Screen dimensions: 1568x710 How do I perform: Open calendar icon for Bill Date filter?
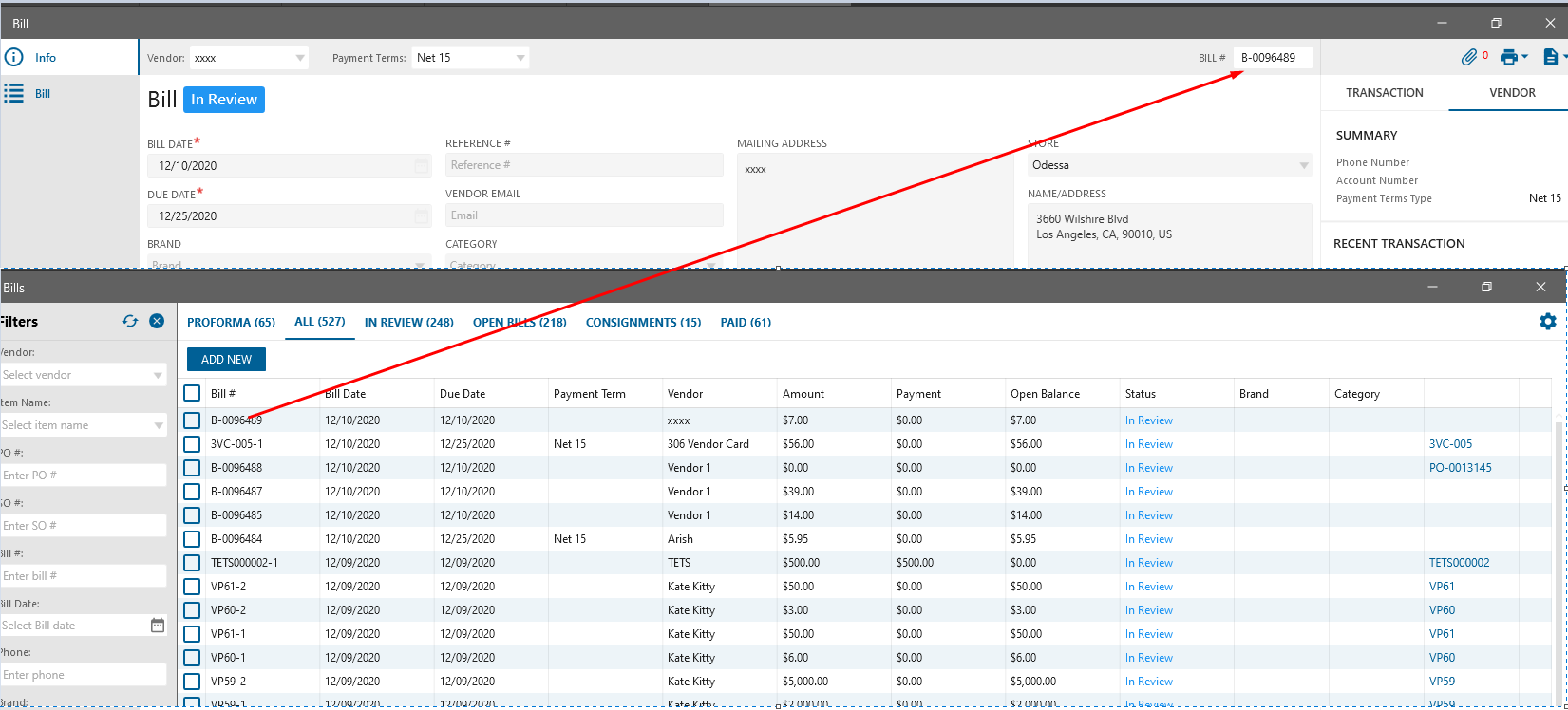tap(158, 626)
